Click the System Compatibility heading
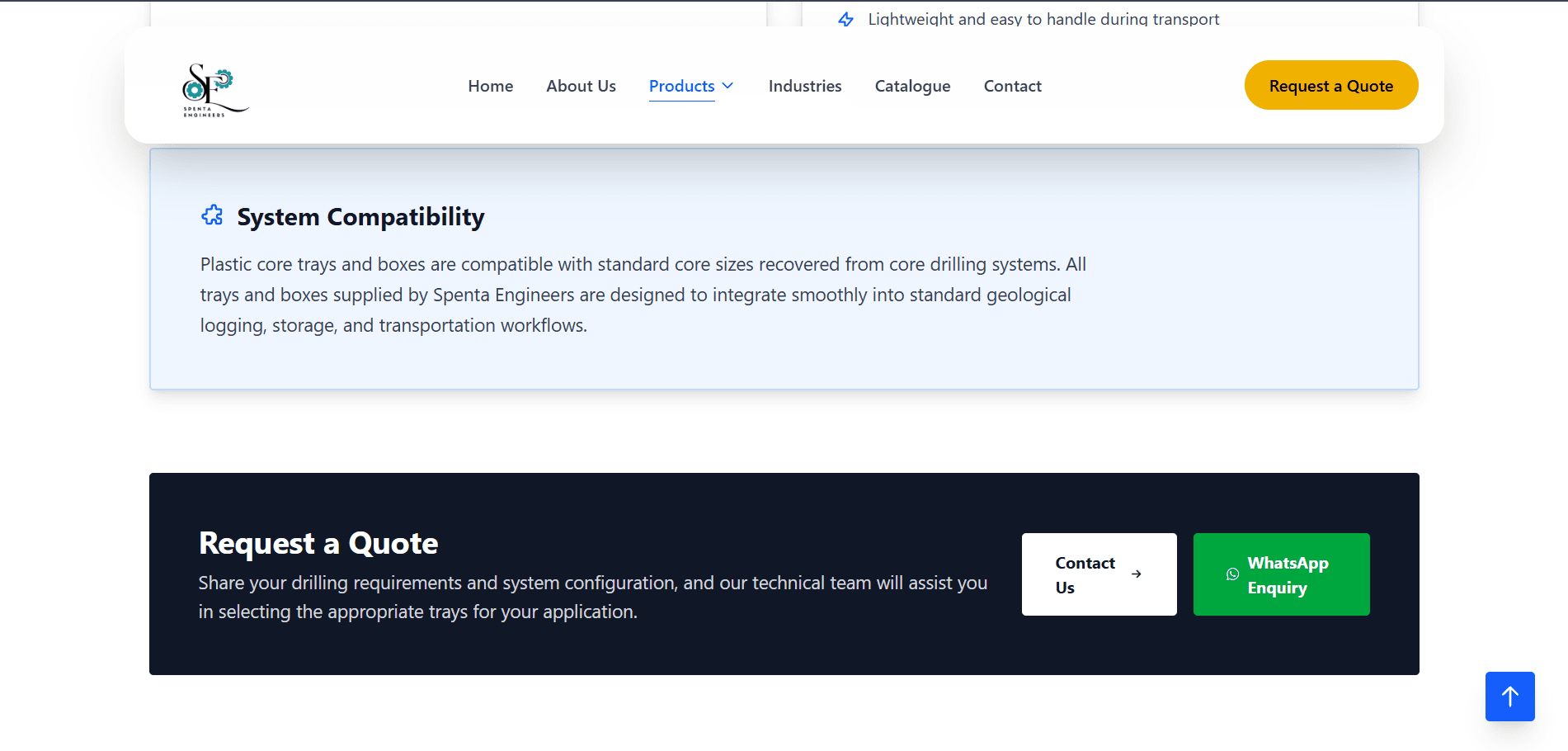The height and width of the screenshot is (751, 1568). point(360,217)
